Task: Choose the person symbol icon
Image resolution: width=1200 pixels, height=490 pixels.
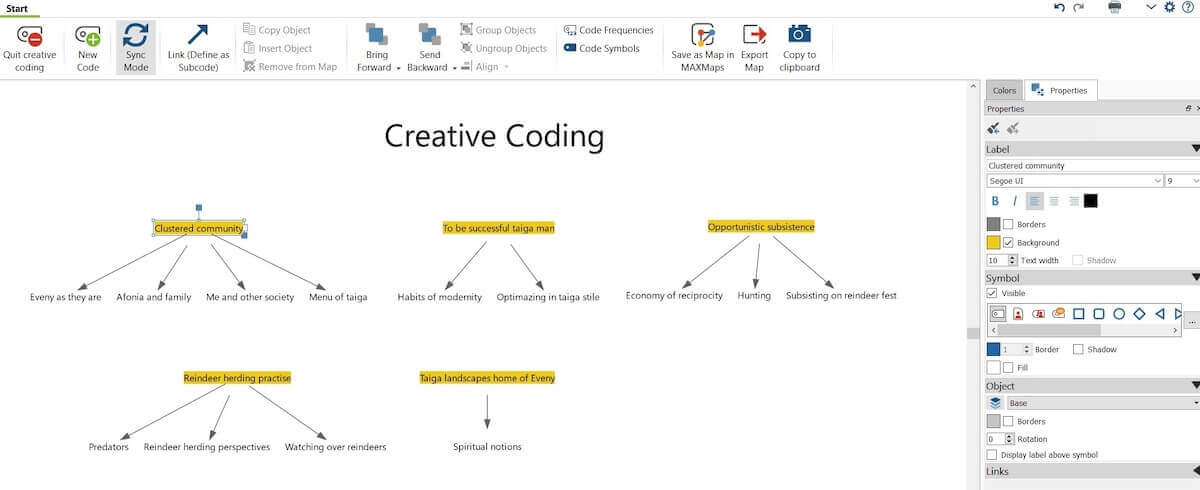Action: point(1018,313)
